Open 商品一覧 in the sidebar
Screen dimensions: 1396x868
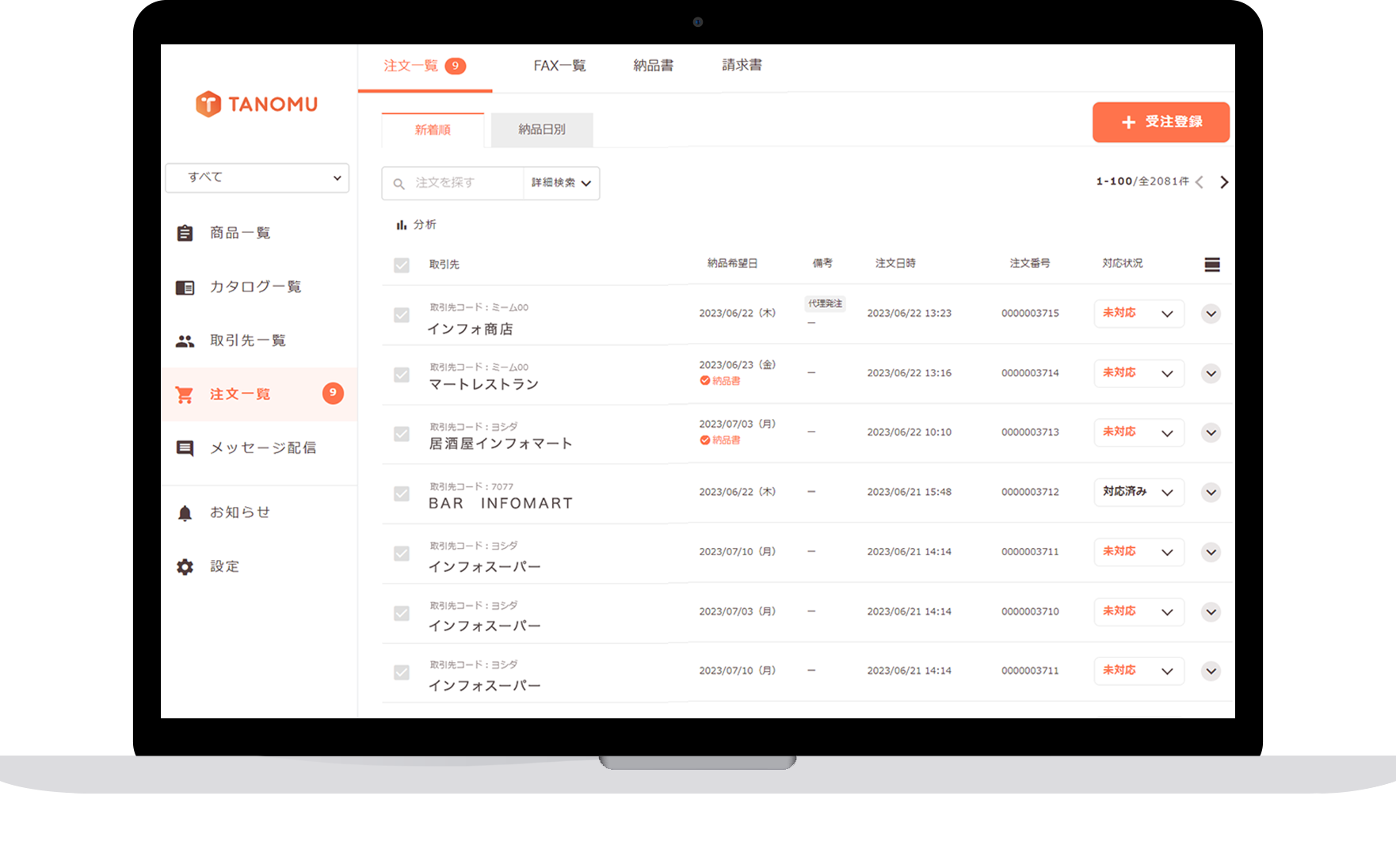[259, 233]
